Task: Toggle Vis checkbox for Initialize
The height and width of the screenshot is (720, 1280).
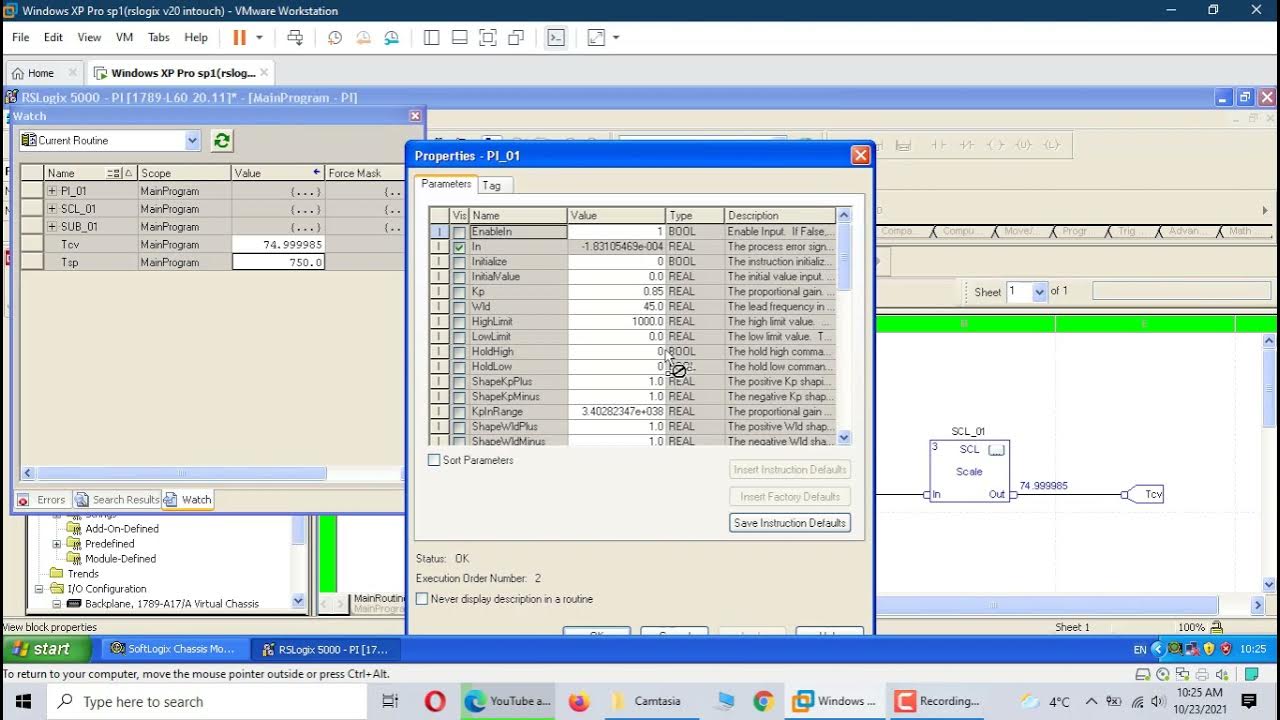Action: pos(459,262)
